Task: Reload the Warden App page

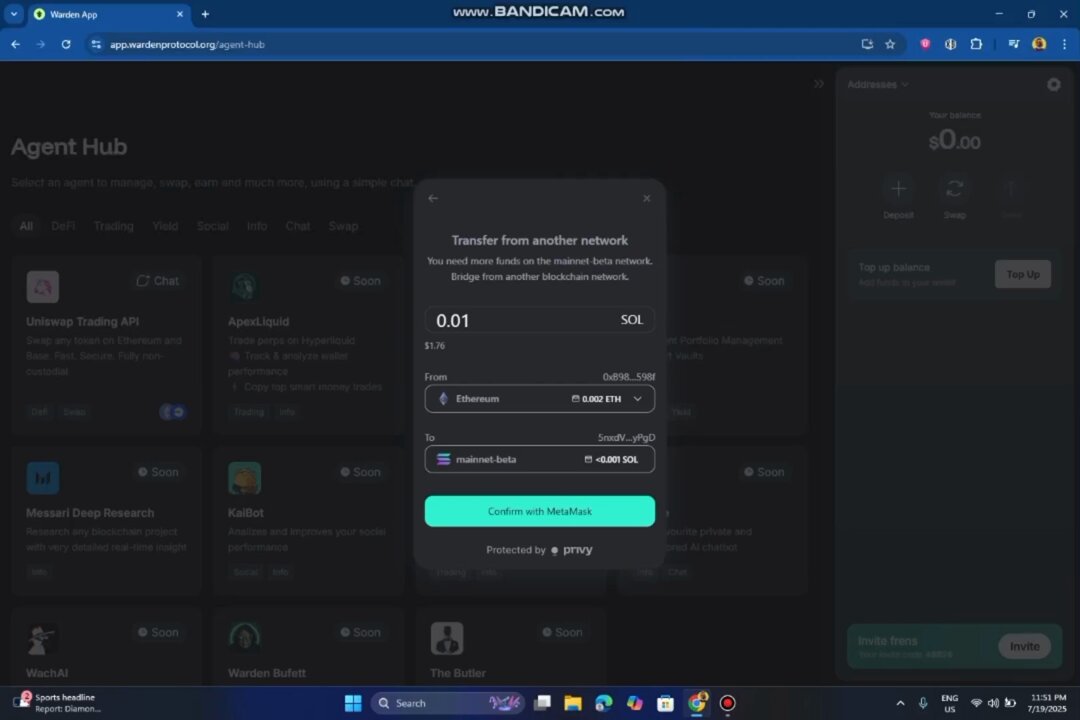Action: coord(66,44)
